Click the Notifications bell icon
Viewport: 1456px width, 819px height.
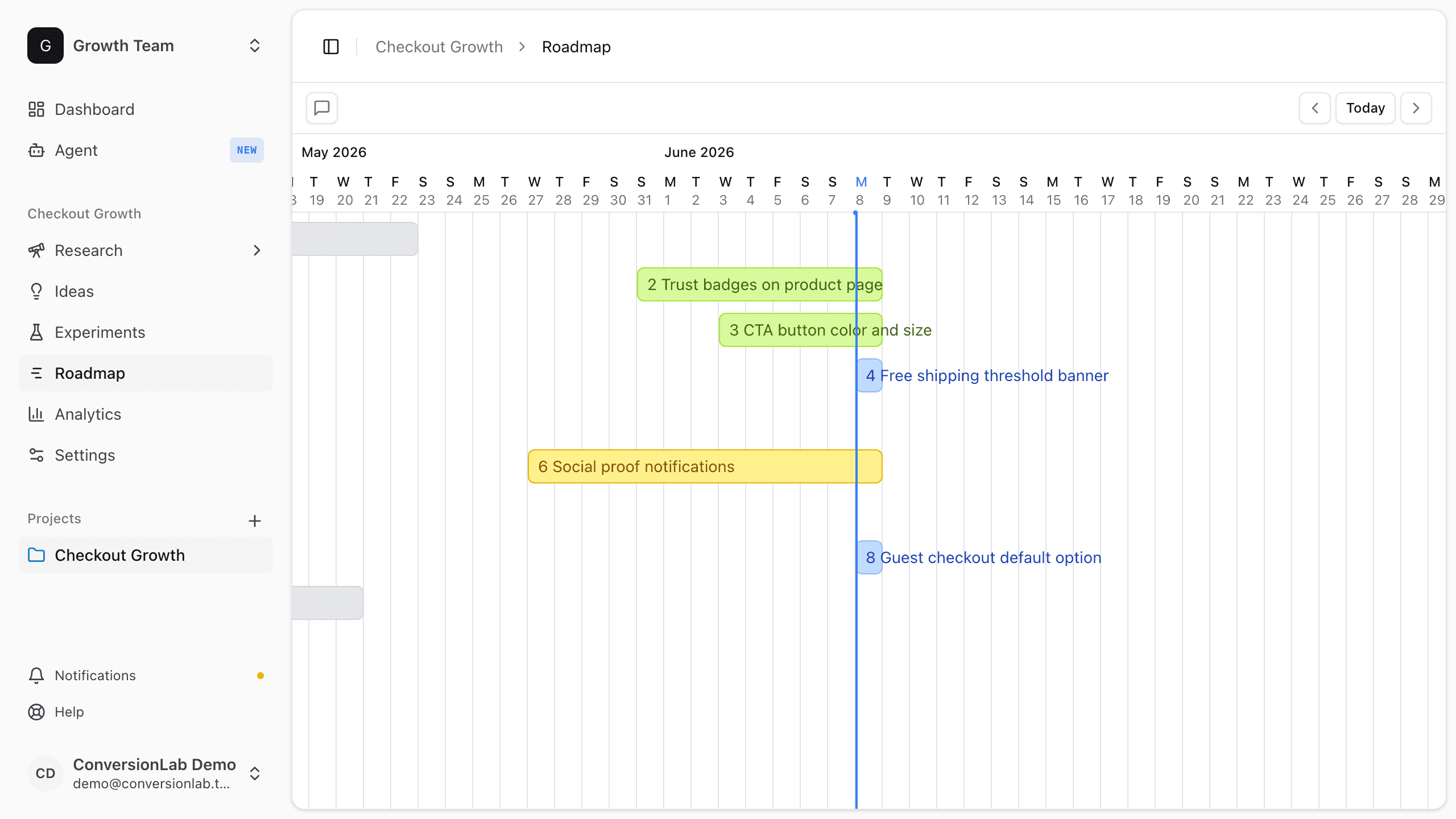coord(36,676)
